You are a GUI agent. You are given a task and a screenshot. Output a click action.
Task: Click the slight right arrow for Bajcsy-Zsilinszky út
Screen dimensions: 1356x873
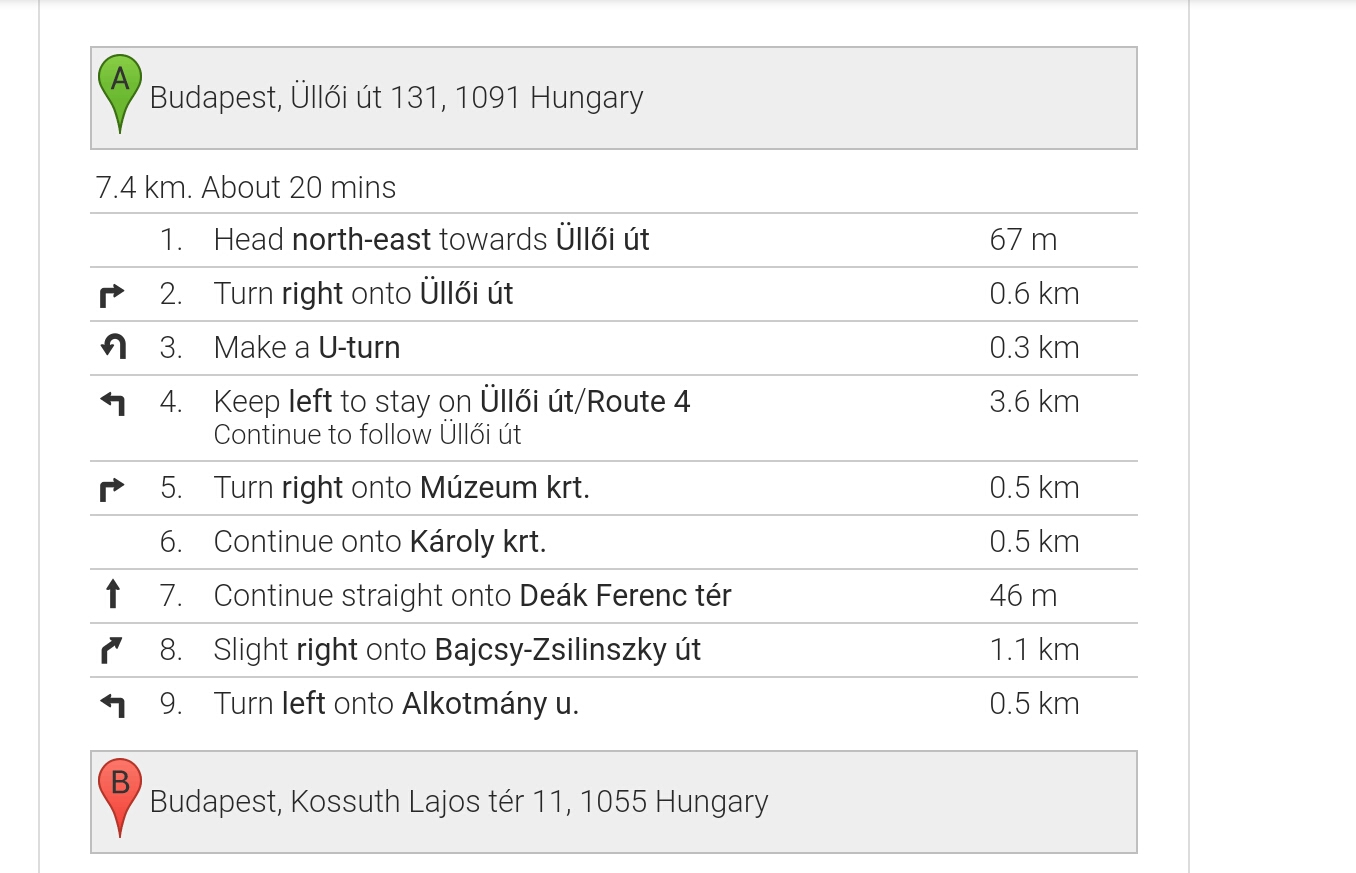[113, 650]
